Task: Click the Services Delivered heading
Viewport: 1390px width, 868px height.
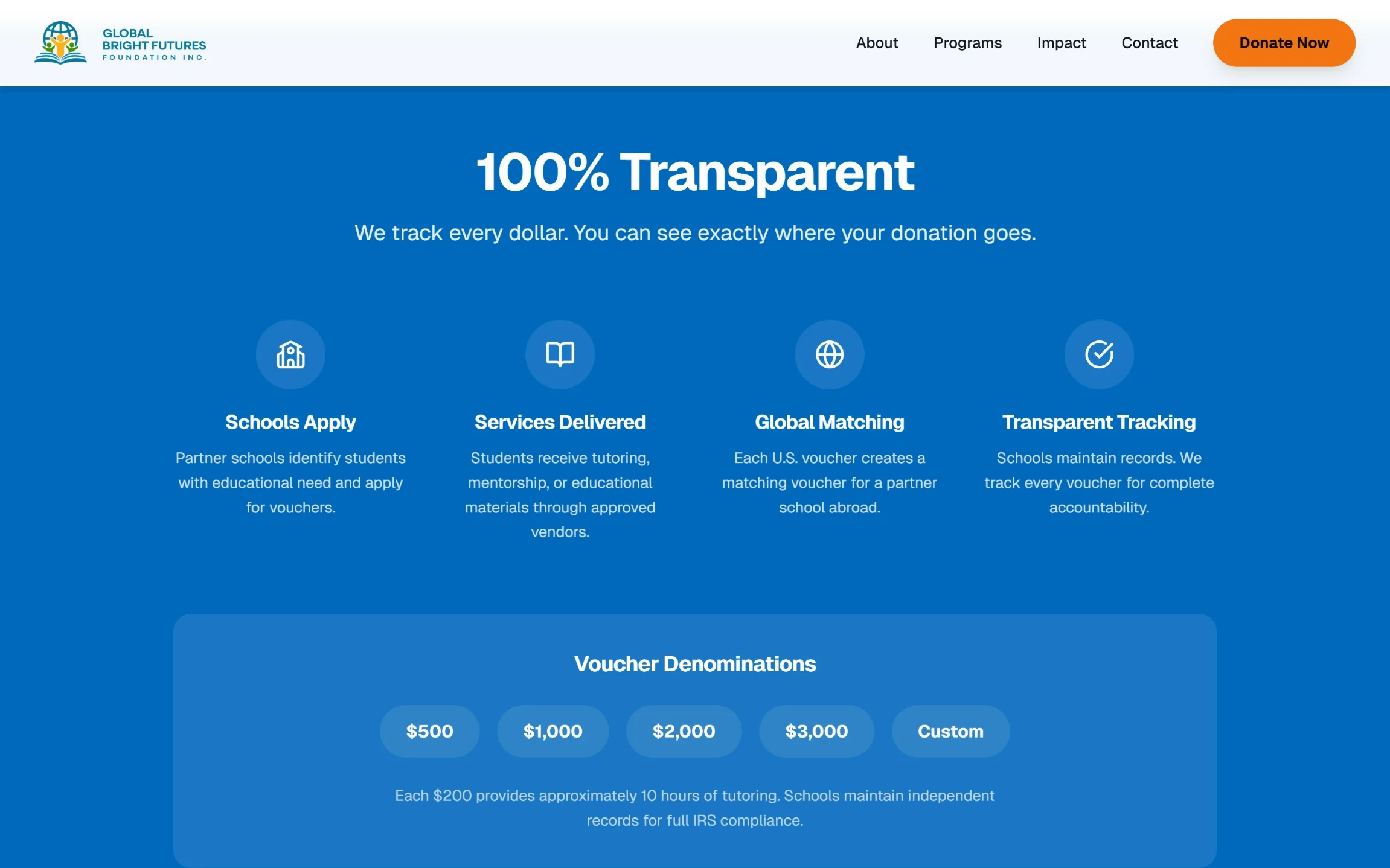Action: pyautogui.click(x=560, y=422)
